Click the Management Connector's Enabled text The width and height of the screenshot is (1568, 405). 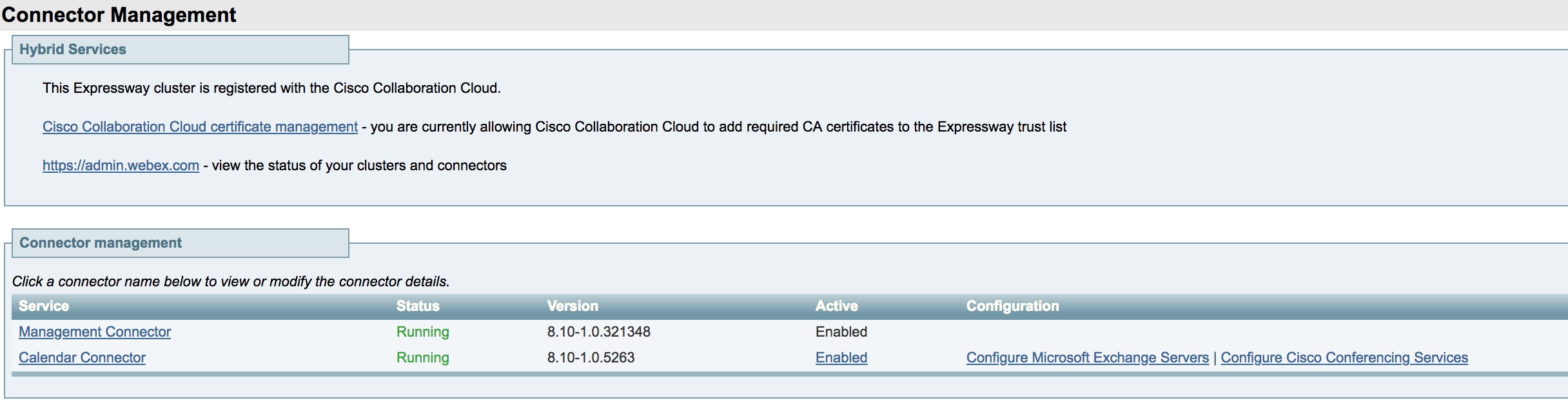click(x=841, y=332)
